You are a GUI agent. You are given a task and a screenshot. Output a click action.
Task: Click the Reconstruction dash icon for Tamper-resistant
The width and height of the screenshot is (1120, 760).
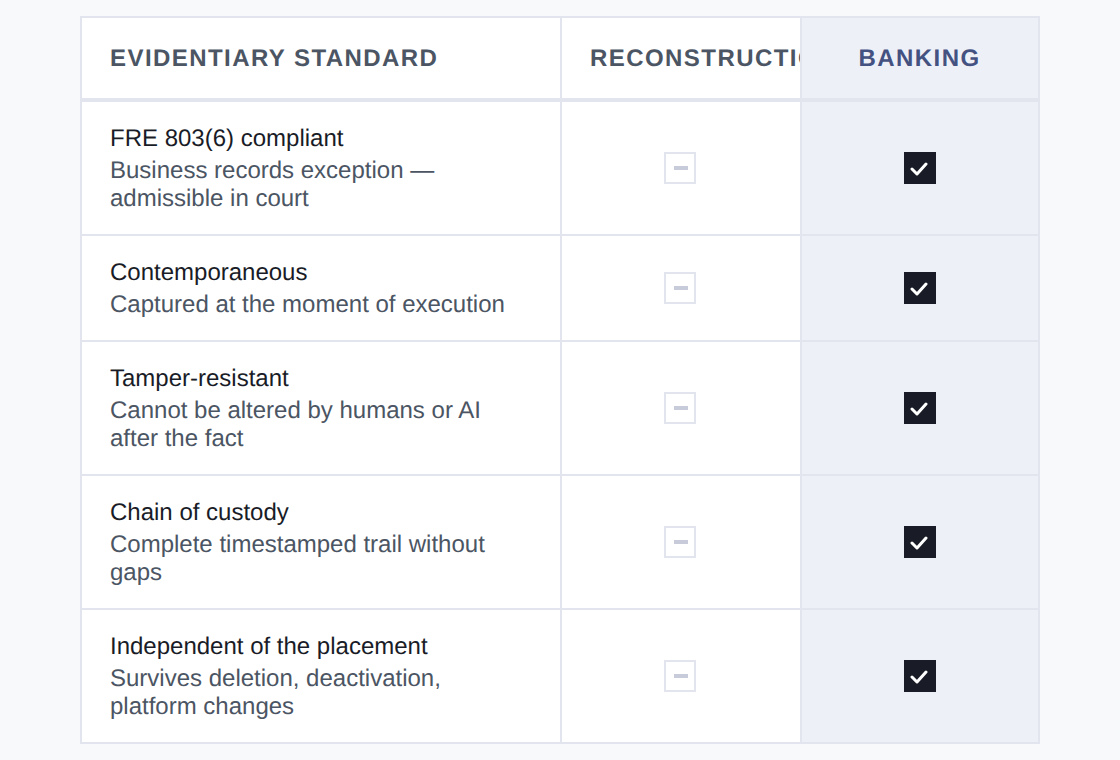(x=680, y=408)
